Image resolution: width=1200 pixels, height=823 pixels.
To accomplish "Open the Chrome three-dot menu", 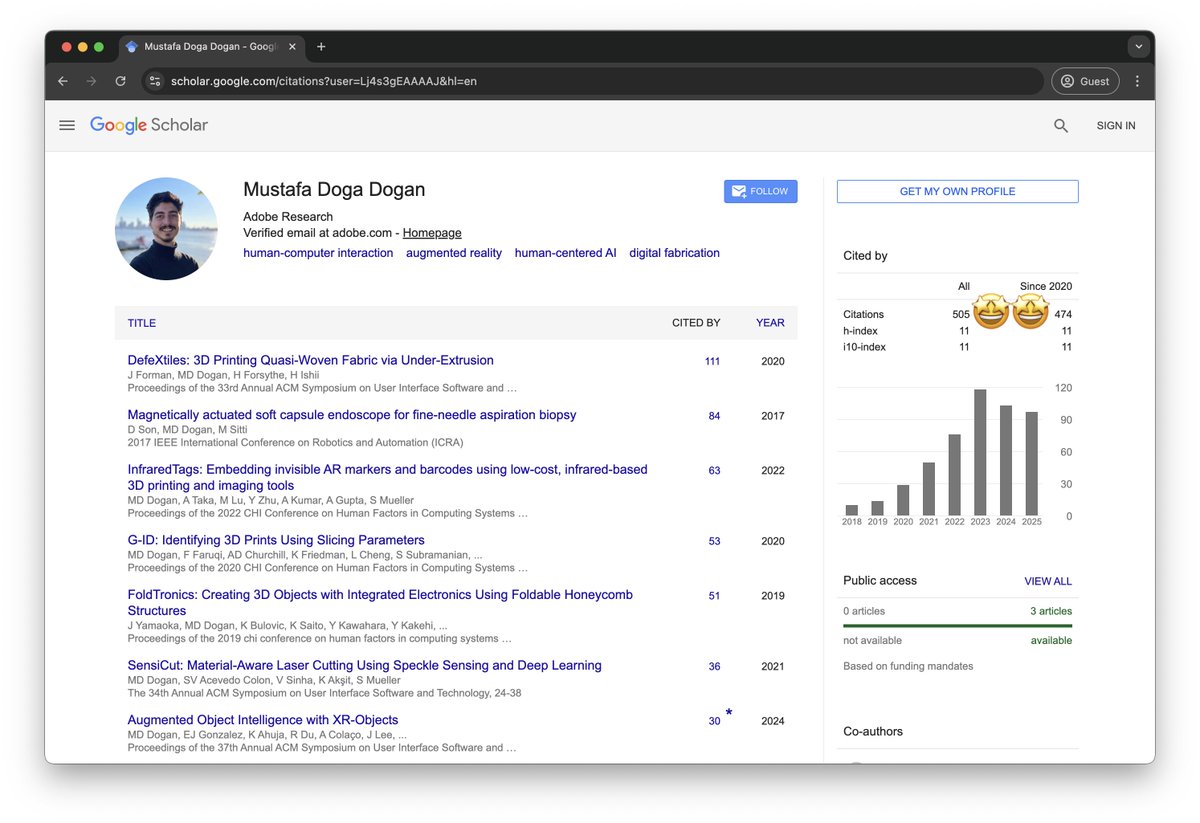I will pos(1137,81).
